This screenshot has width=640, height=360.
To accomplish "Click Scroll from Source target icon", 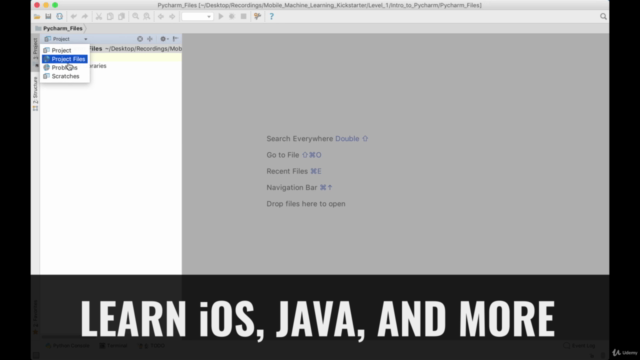I will [x=140, y=39].
